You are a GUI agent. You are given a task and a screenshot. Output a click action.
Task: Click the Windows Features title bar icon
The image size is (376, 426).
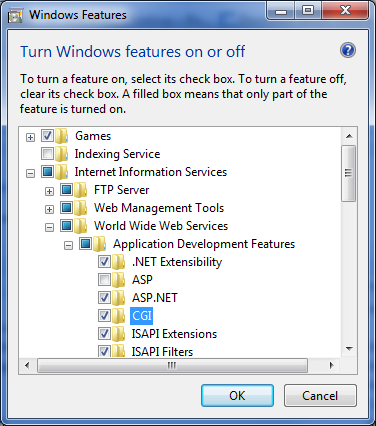(15, 15)
